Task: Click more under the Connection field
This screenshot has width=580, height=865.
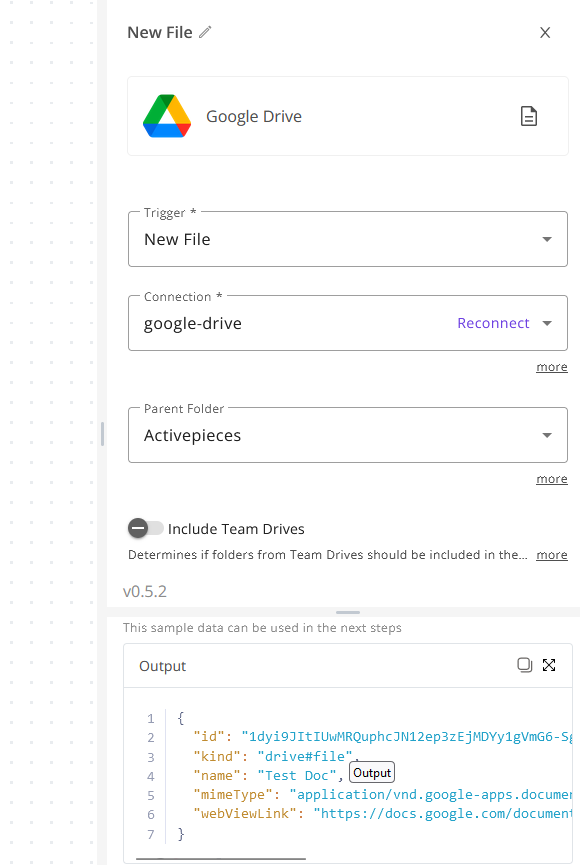Action: [x=552, y=367]
